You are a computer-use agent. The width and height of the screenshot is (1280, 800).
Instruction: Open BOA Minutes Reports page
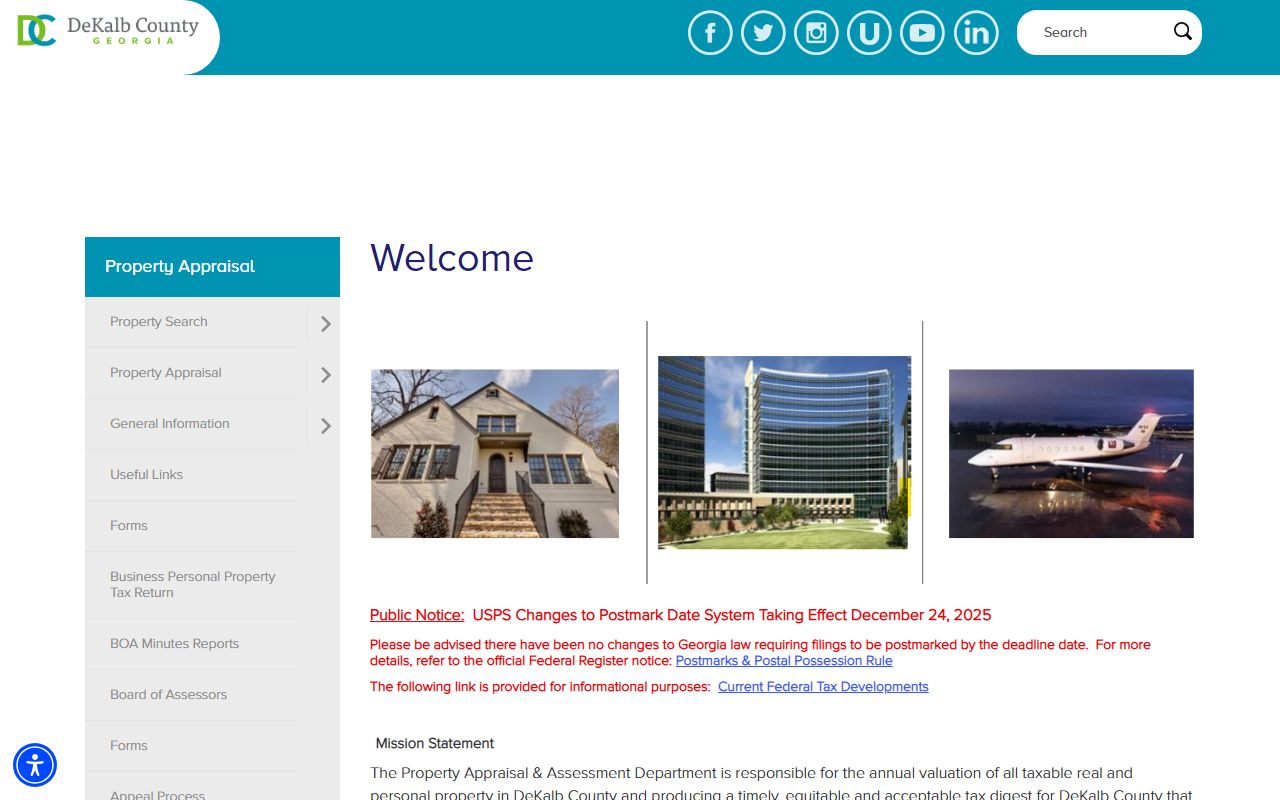point(175,644)
